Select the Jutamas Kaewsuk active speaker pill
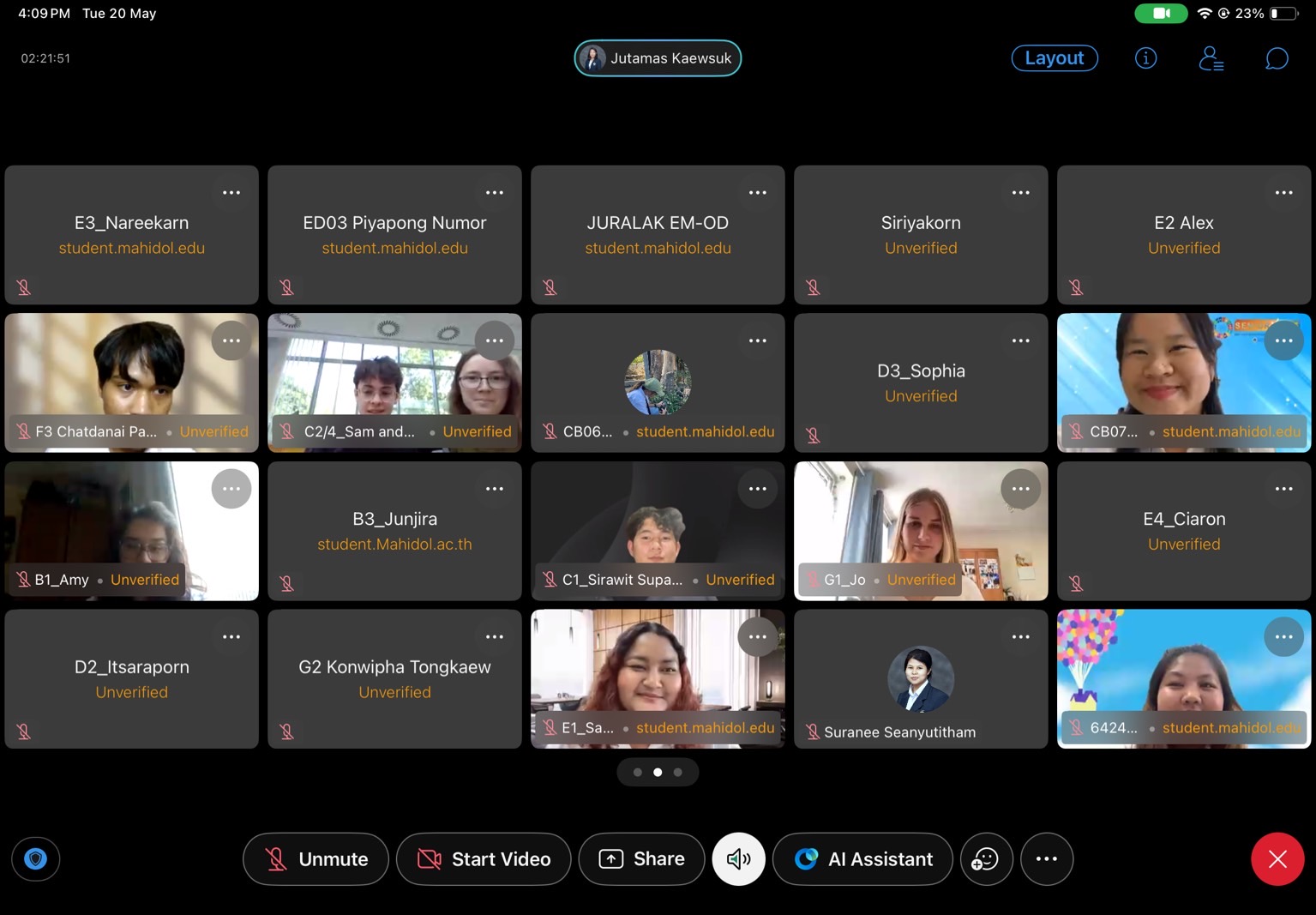This screenshot has width=1316, height=915. click(658, 58)
